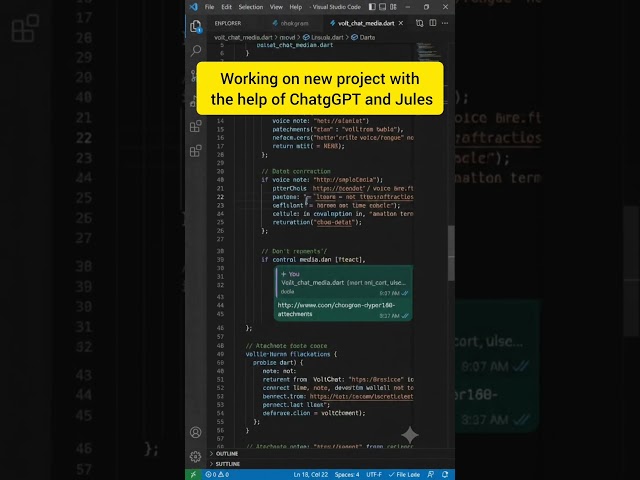The image size is (640, 480).
Task: Open the View menu
Action: point(276,7)
